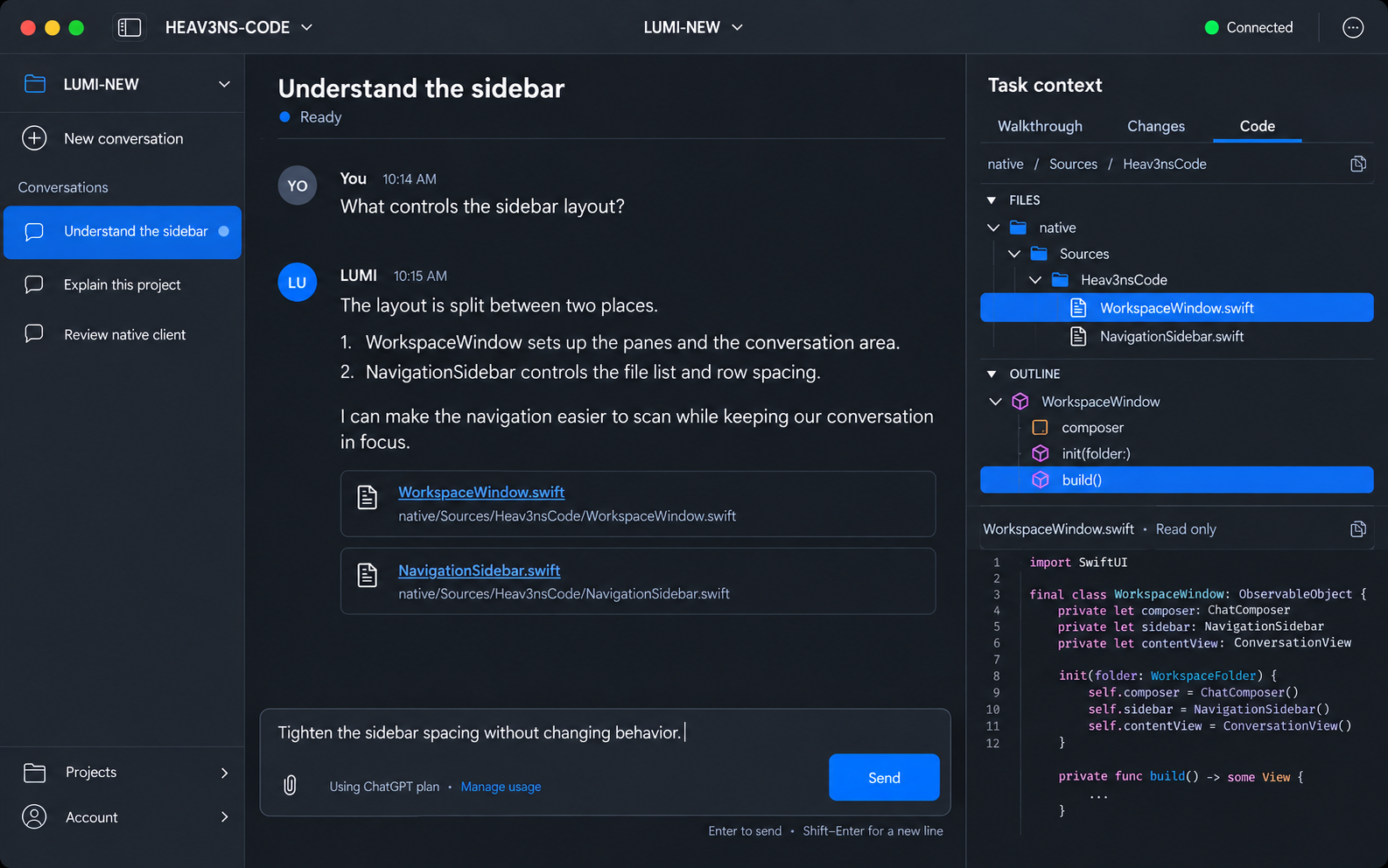Click the plus icon for New conversation
1388x868 pixels.
pos(34,138)
